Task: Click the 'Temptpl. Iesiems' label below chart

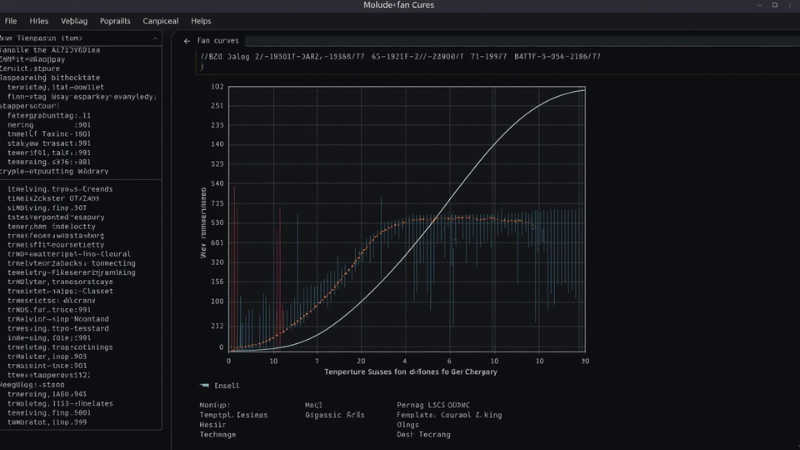Action: tap(233, 415)
